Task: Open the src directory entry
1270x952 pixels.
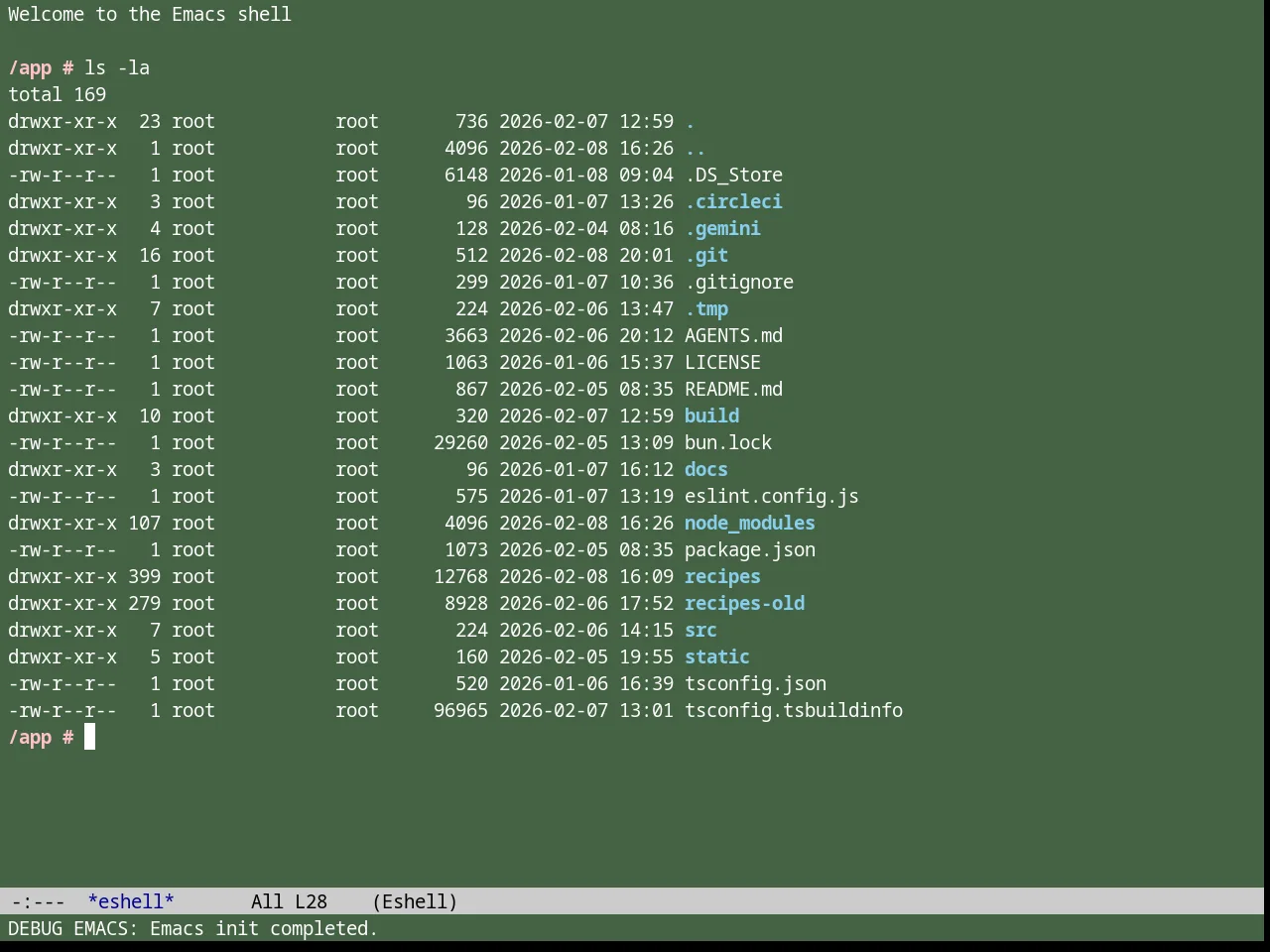Action: coord(700,630)
